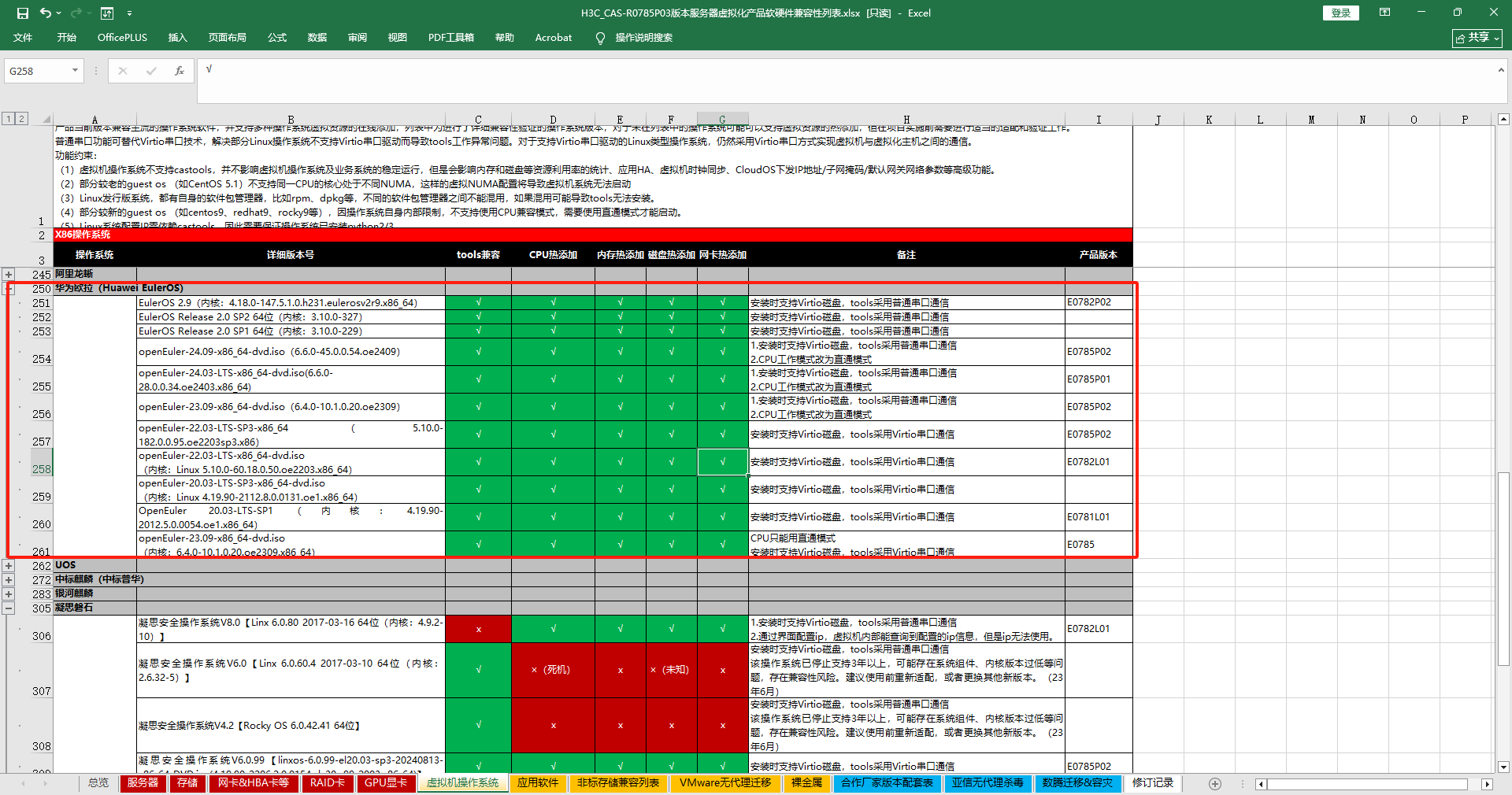The image size is (1512, 795).
Task: Switch to the RAID卡 sheet tab
Action: point(328,783)
